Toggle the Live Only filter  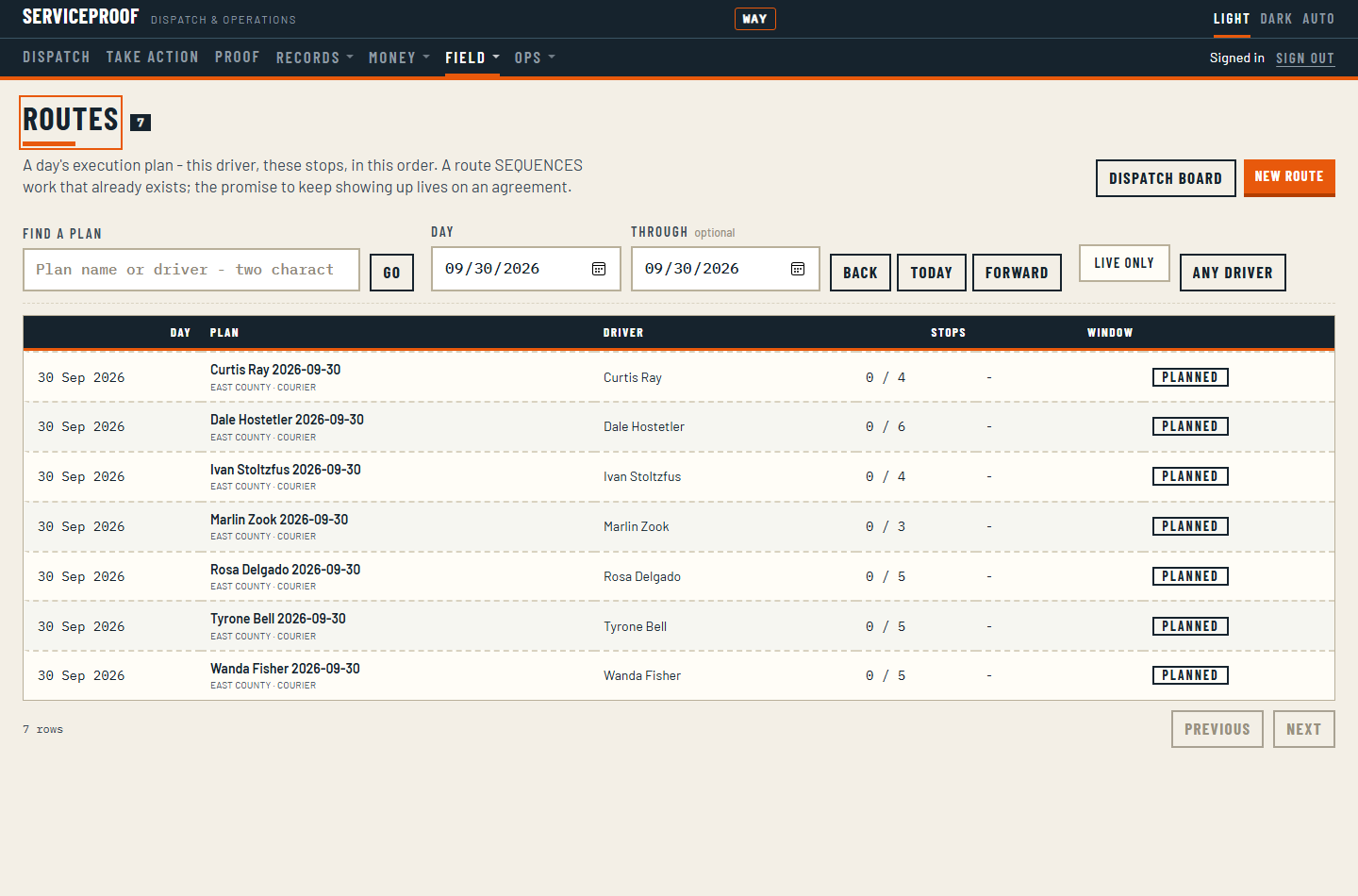tap(1124, 263)
